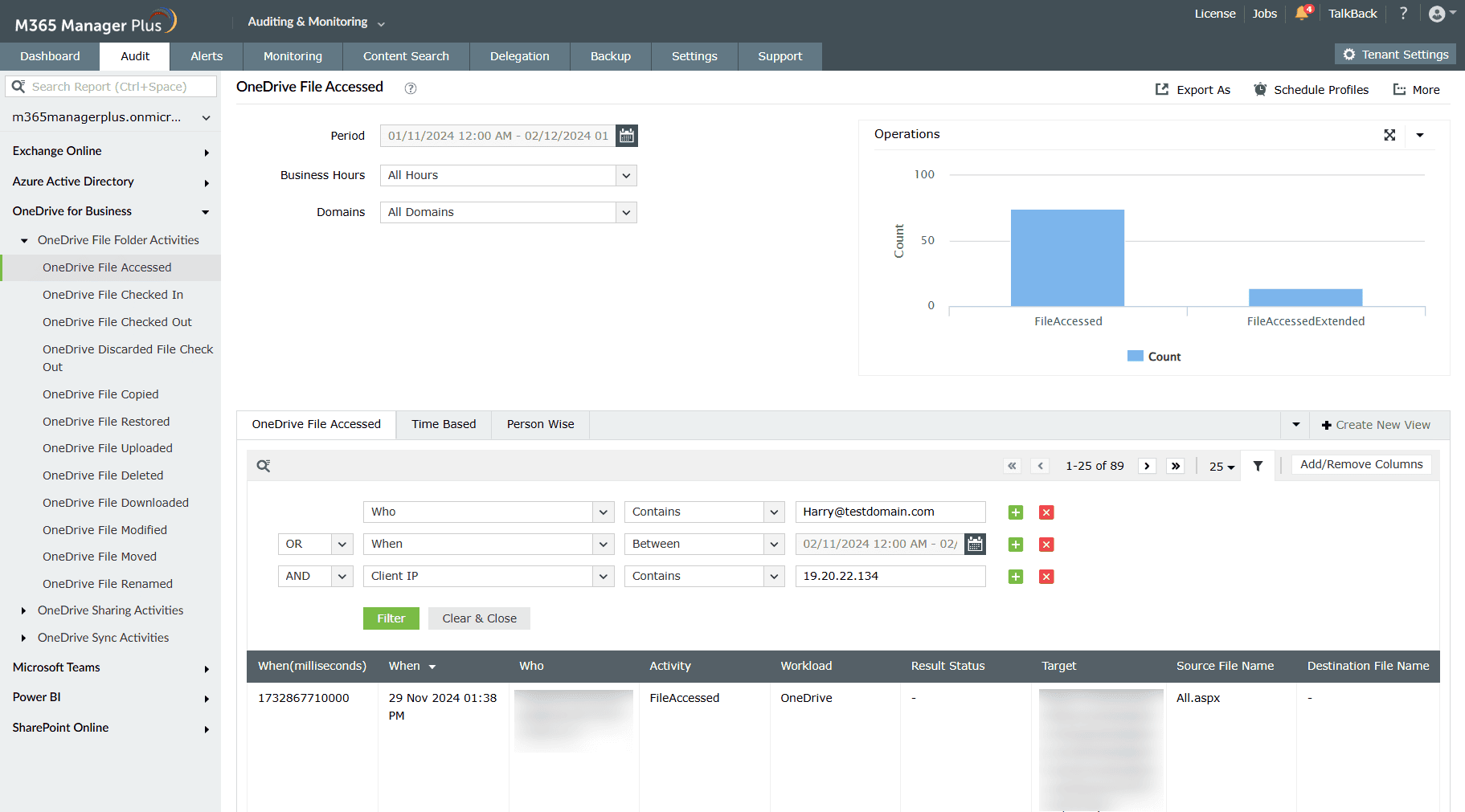The width and height of the screenshot is (1465, 812).
Task: Click the green Filter button
Action: coord(391,618)
